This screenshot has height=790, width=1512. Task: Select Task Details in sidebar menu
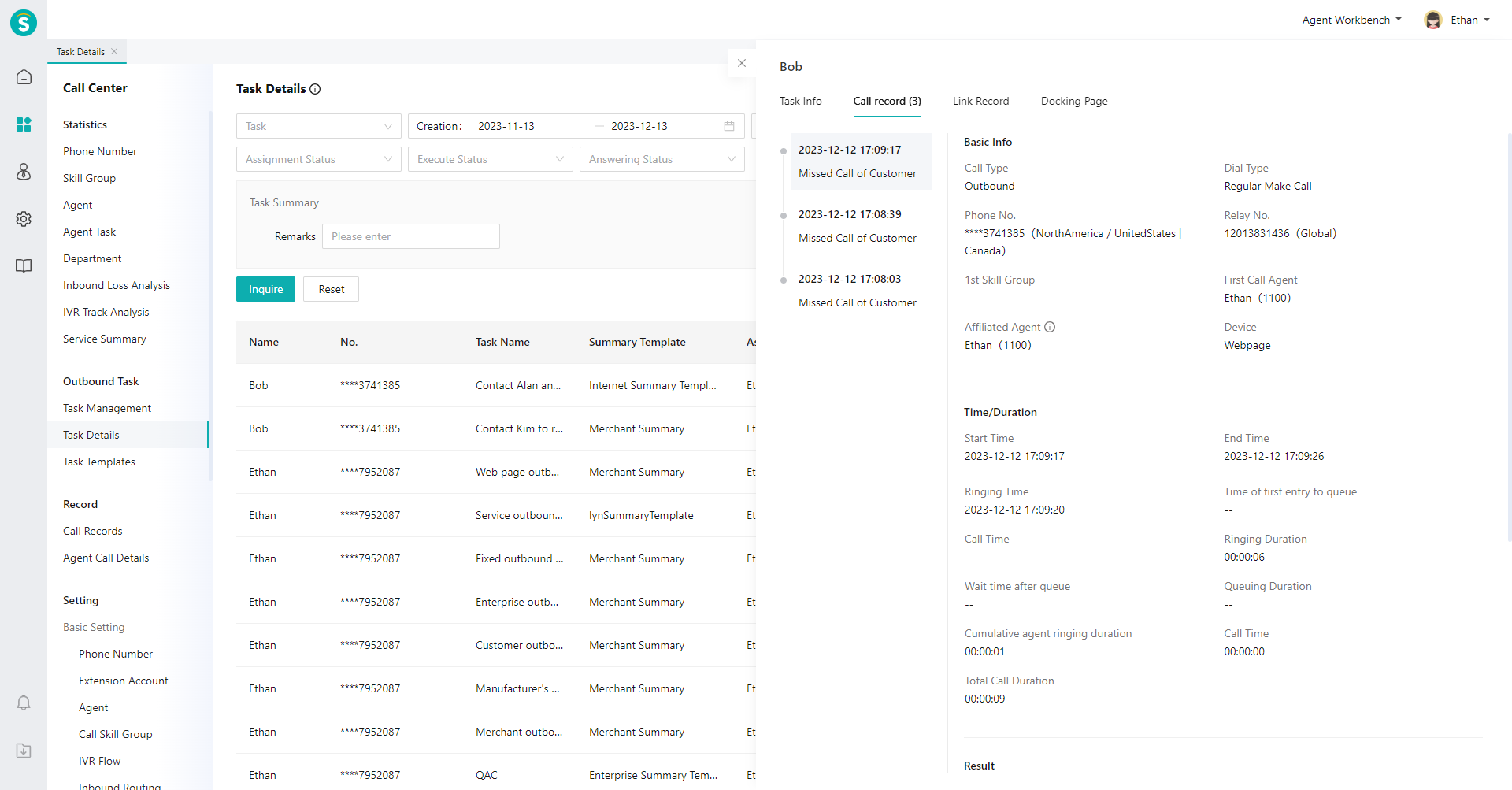(x=128, y=435)
